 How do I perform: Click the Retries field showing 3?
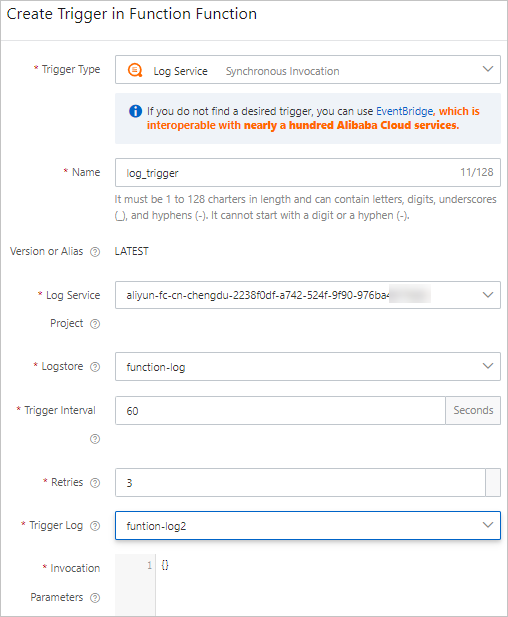click(x=300, y=483)
